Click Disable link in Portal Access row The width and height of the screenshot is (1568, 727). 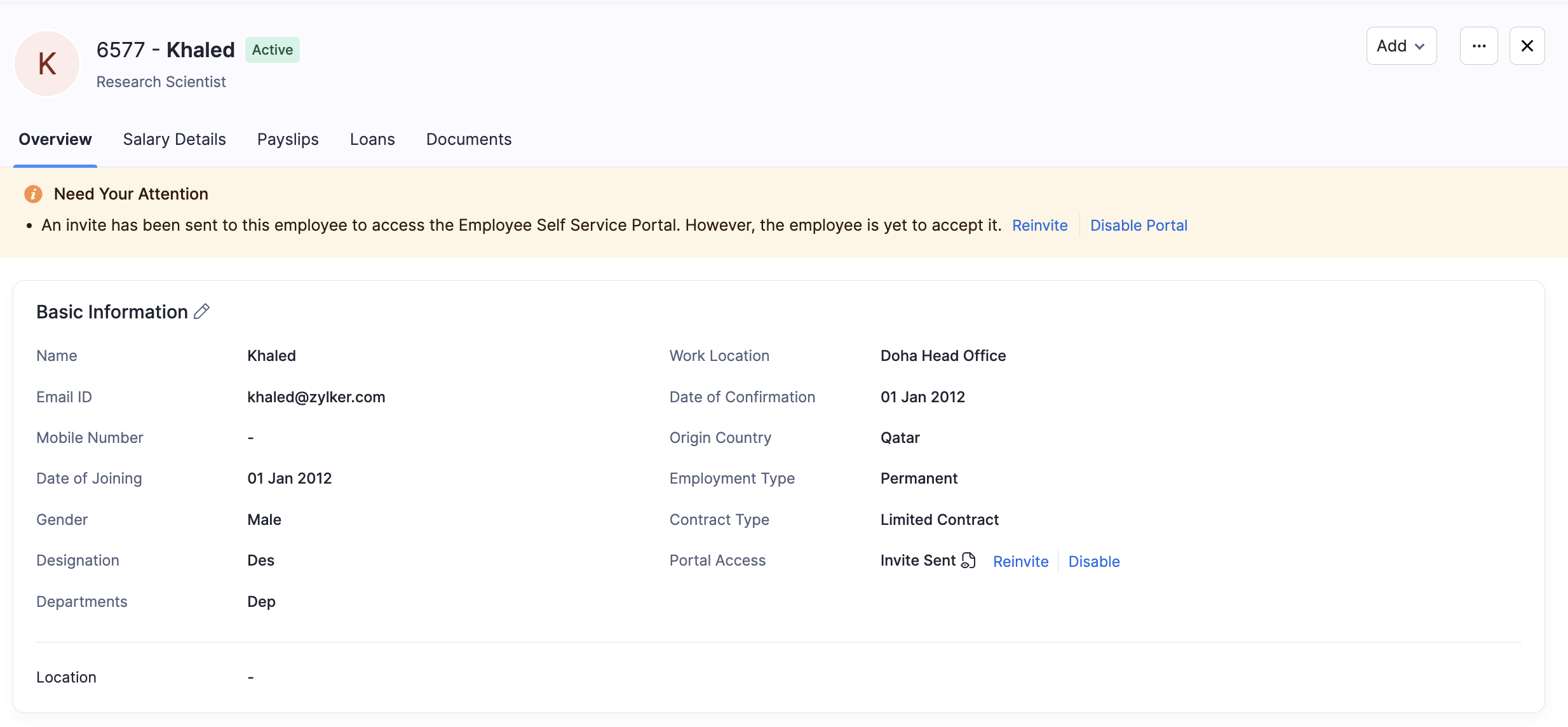click(x=1093, y=561)
